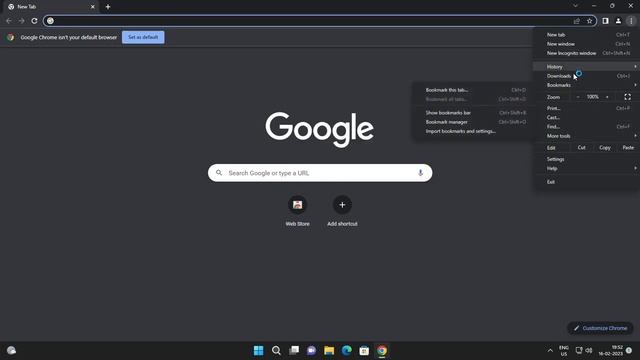Increase zoom with plus button

click(x=607, y=97)
